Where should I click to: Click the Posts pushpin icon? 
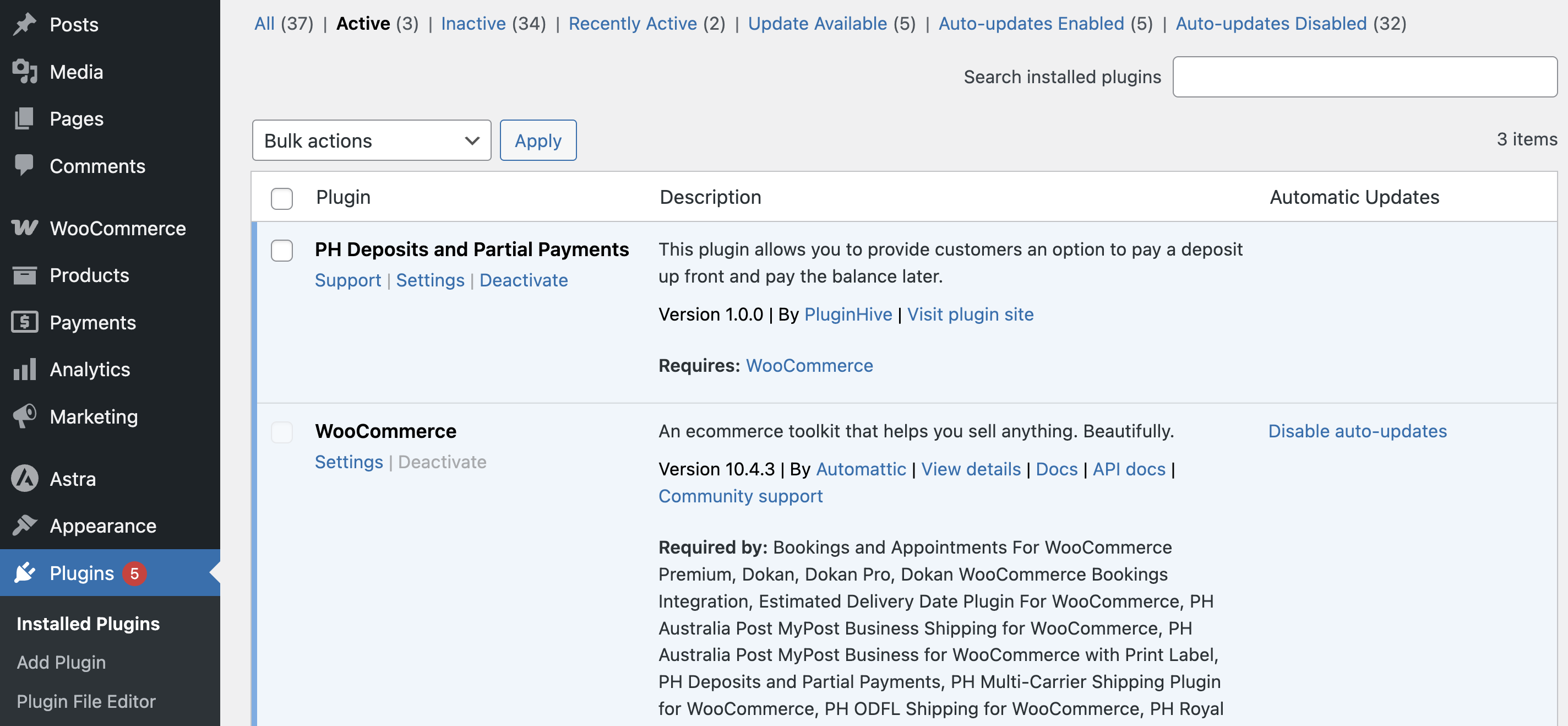pos(24,24)
